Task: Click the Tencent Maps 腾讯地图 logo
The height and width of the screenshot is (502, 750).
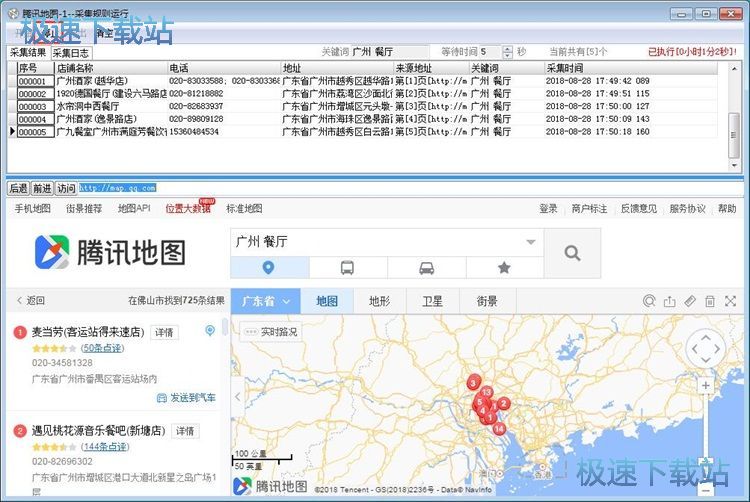Action: click(110, 252)
